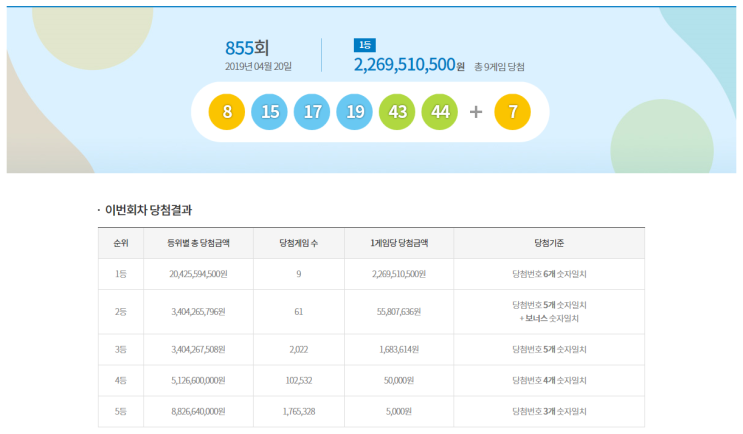Click the 3등 rank cell
Screen dimensions: 743x434
click(121, 350)
